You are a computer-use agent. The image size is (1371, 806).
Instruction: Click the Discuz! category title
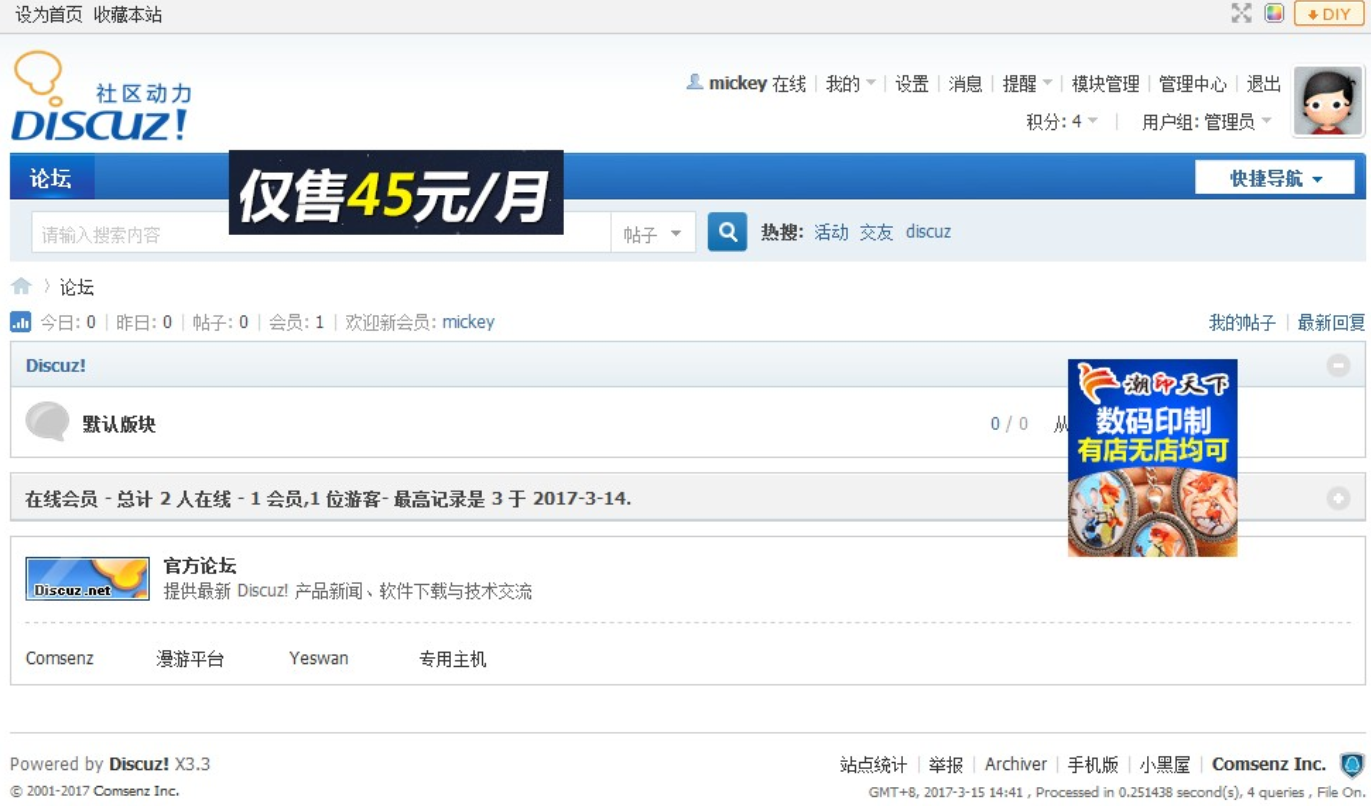coord(56,366)
